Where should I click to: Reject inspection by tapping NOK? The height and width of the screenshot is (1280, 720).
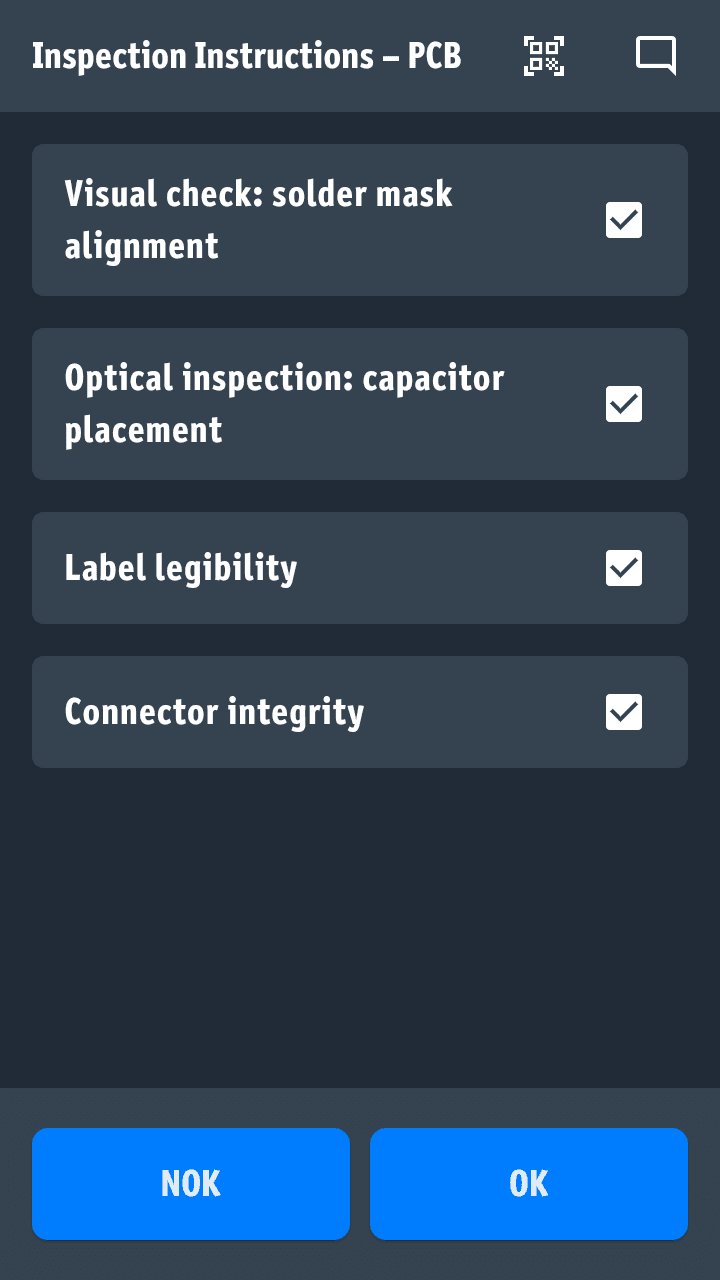coord(191,1184)
